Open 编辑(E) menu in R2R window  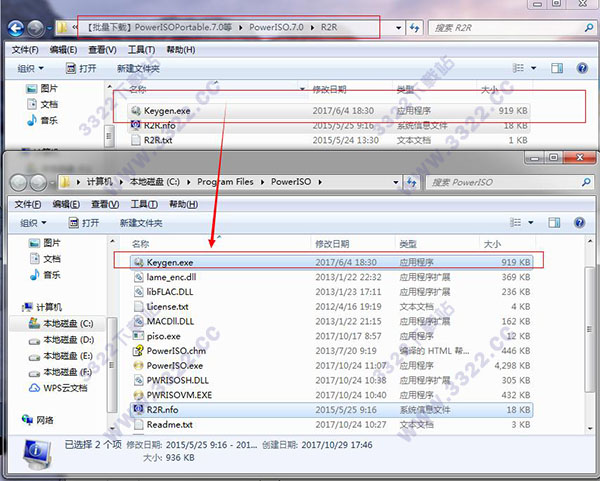click(x=63, y=50)
